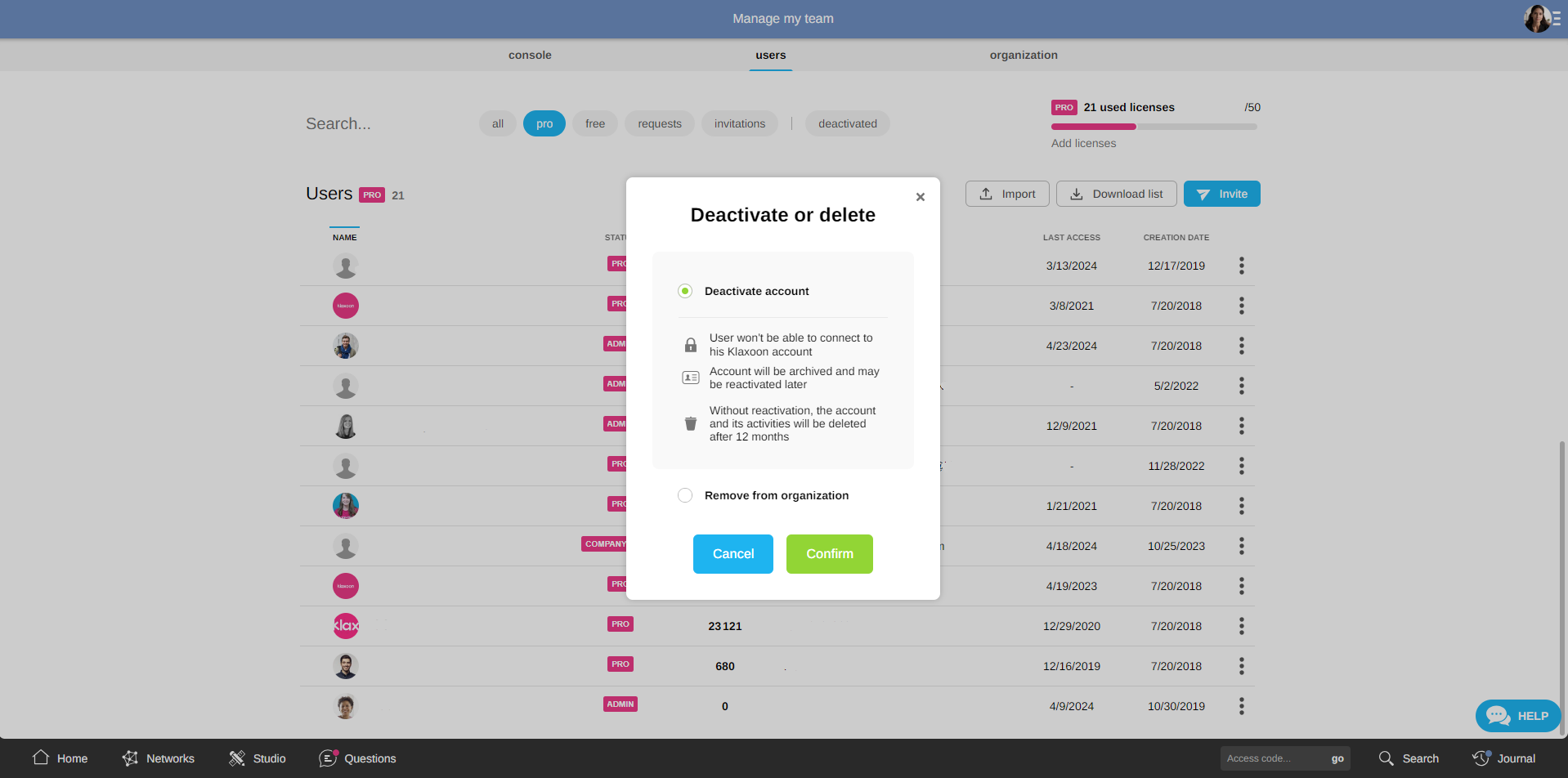Switch to the console tab
1568x778 pixels.
pos(530,55)
